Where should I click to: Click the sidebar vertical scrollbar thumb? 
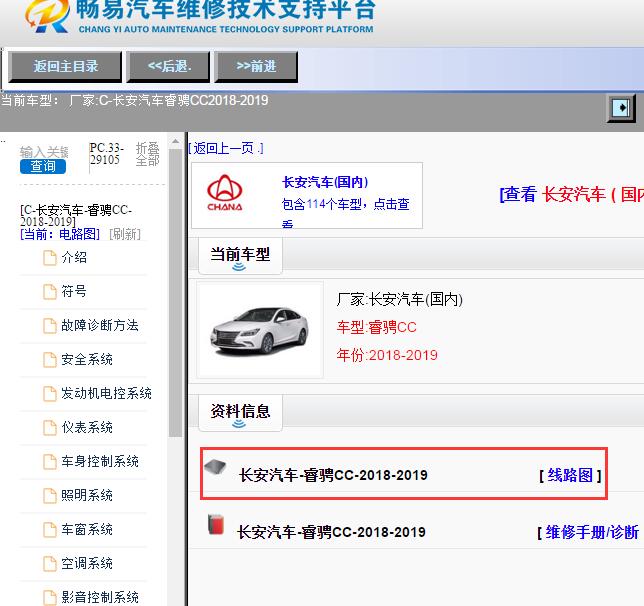[x=175, y=293]
